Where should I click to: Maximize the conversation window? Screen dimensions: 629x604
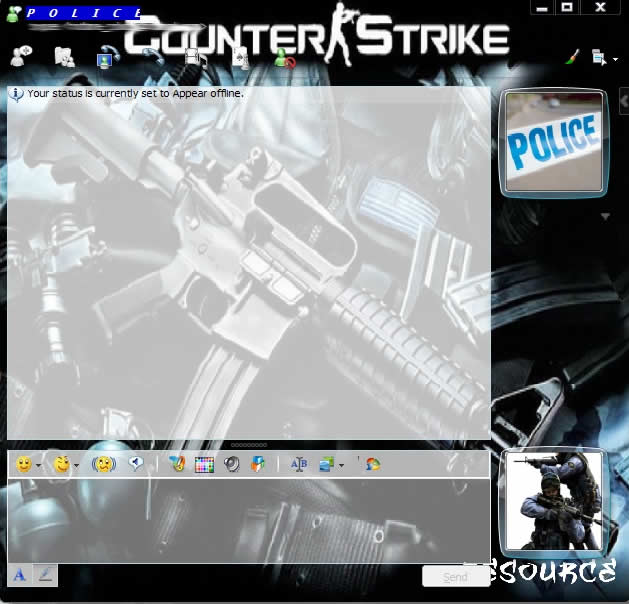pyautogui.click(x=567, y=7)
